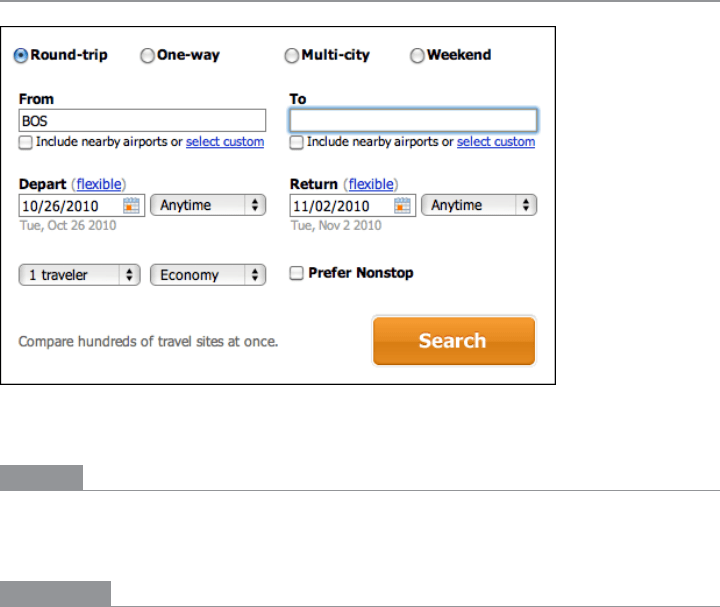Click the empty To airport field
Viewport: 720px width, 607px height.
click(x=413, y=121)
